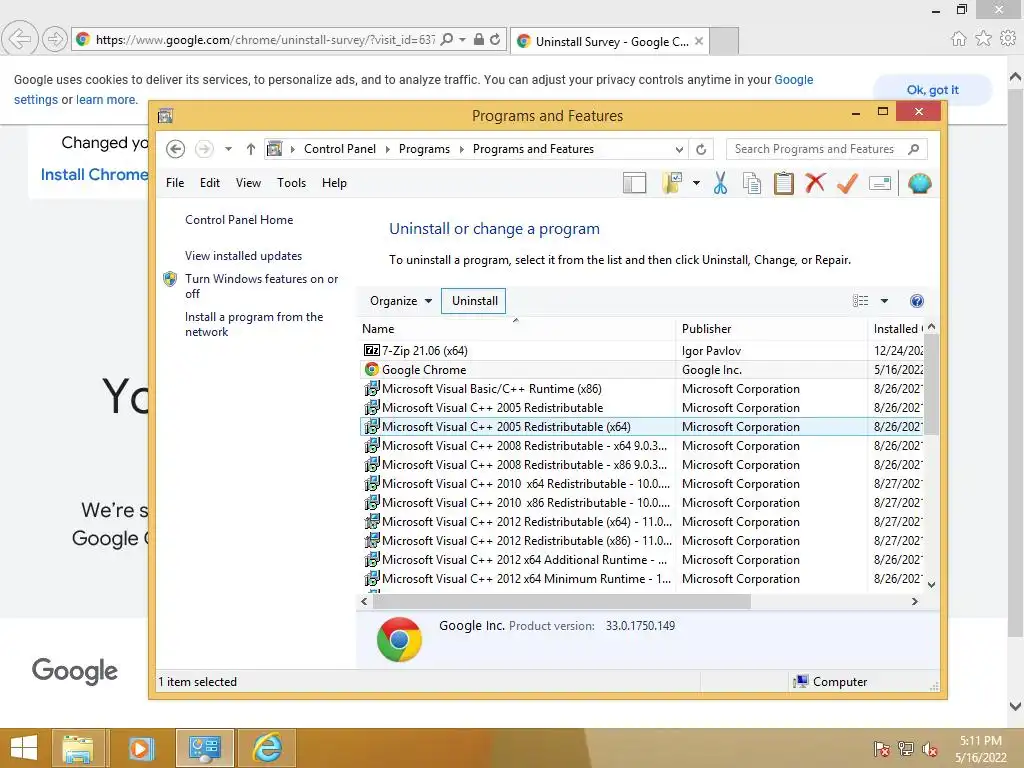Viewport: 1024px width, 768px height.
Task: Click Install a program from the network
Action: (253, 324)
